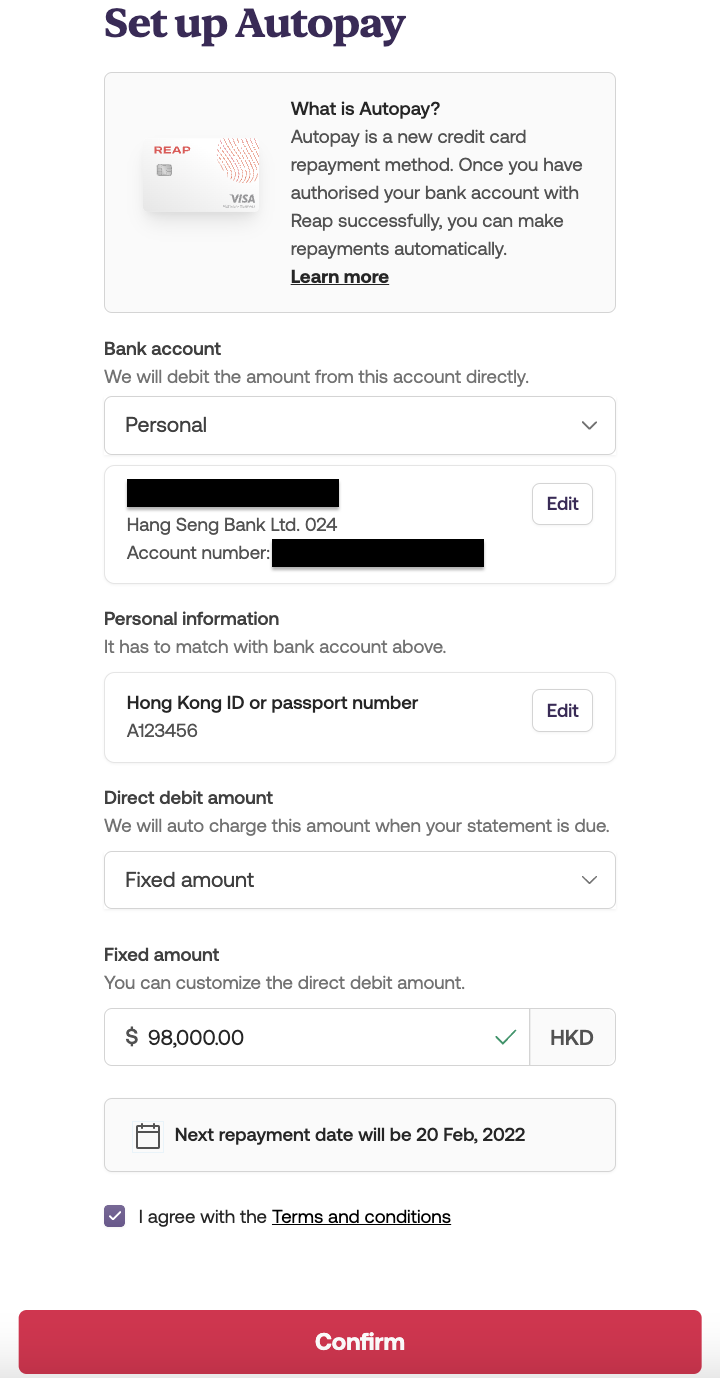
Task: Click the A123456 ID number text
Action: pyautogui.click(x=162, y=731)
